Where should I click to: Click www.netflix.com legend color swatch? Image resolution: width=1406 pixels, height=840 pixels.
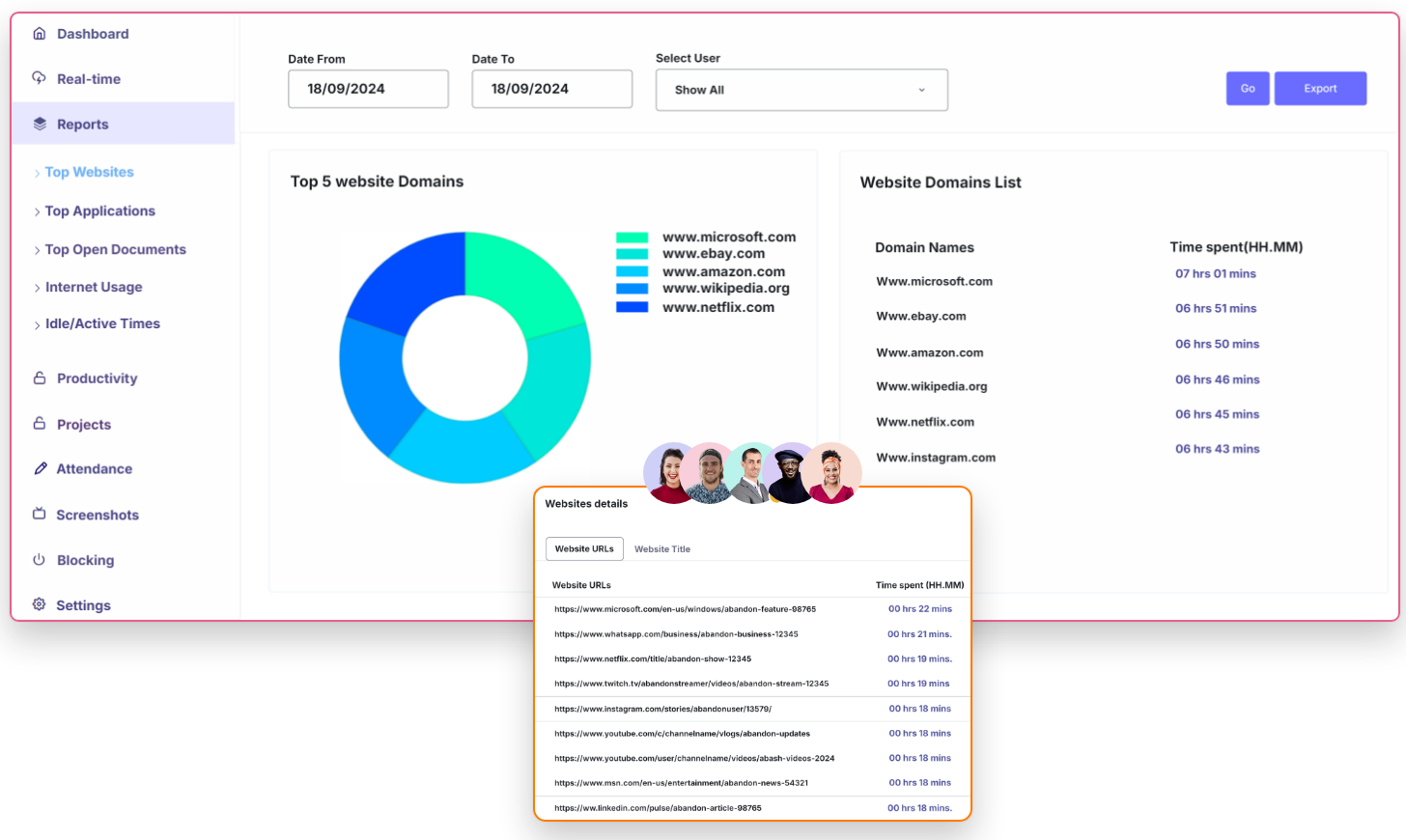point(633,307)
